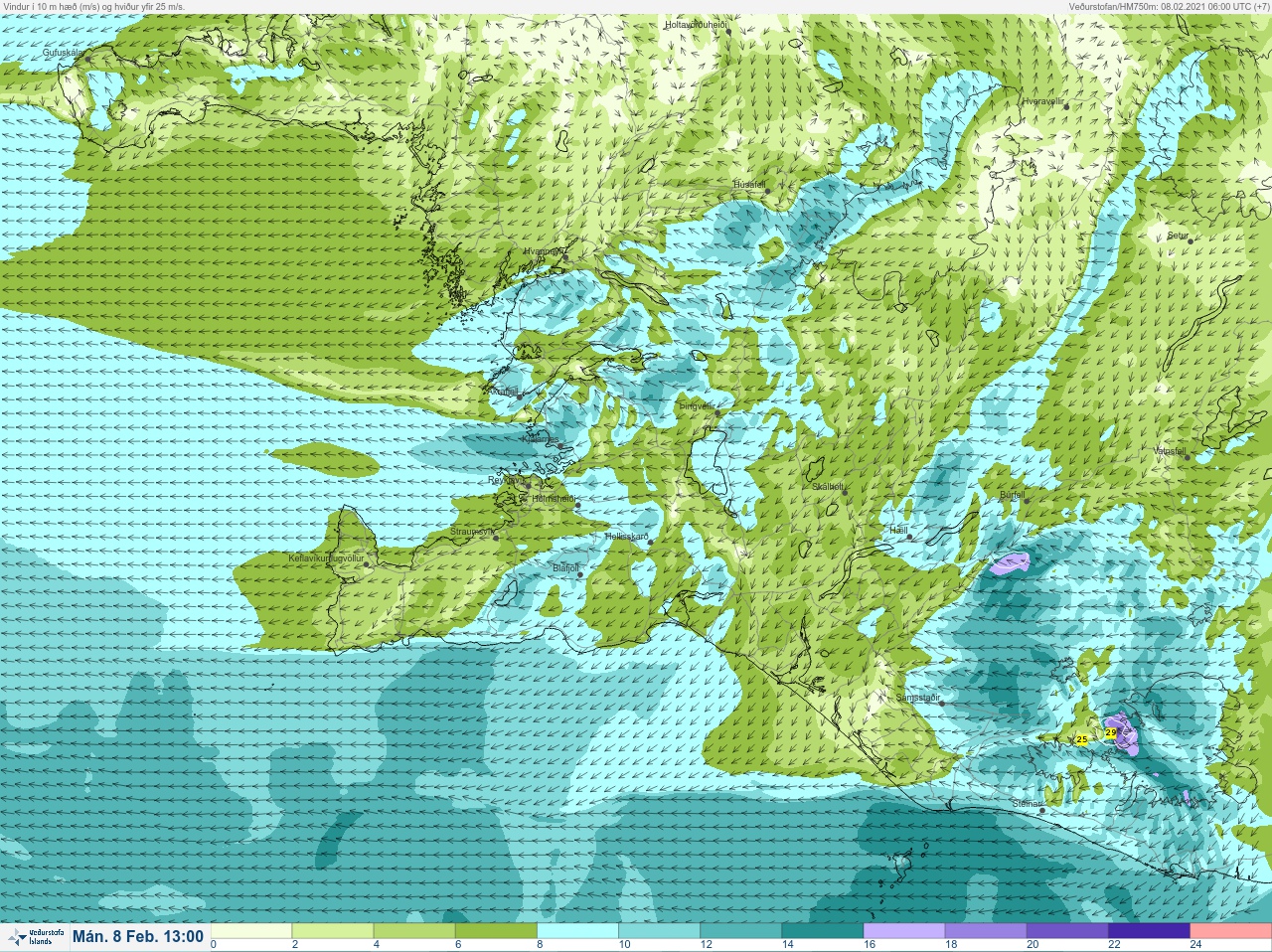
Task: Click the Akrafjall station label
Action: point(503,392)
